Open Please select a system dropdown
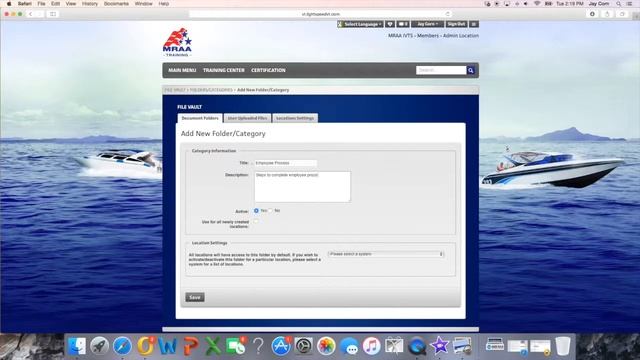Viewport: 640px width, 360px height. click(x=386, y=254)
